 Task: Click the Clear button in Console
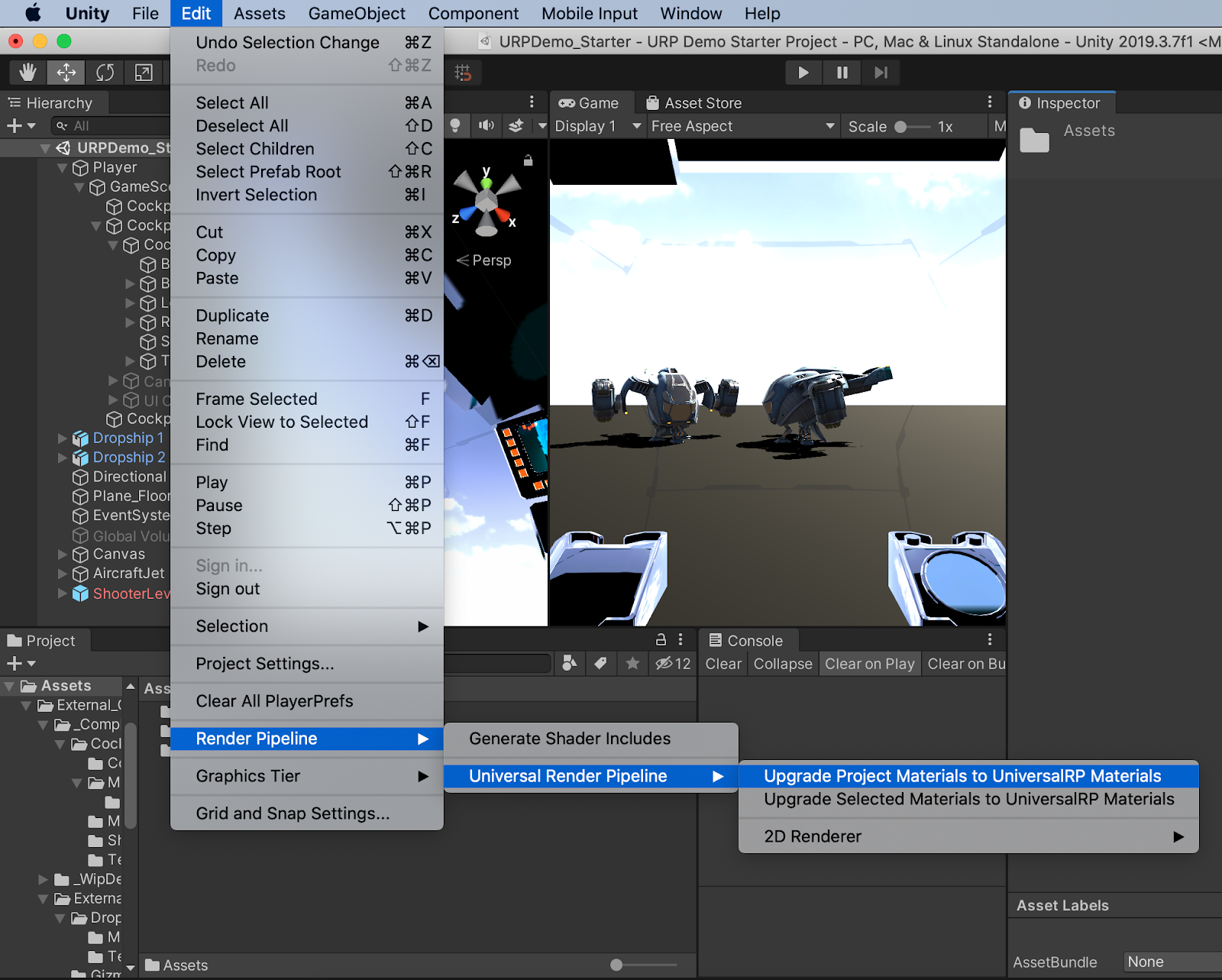(723, 664)
